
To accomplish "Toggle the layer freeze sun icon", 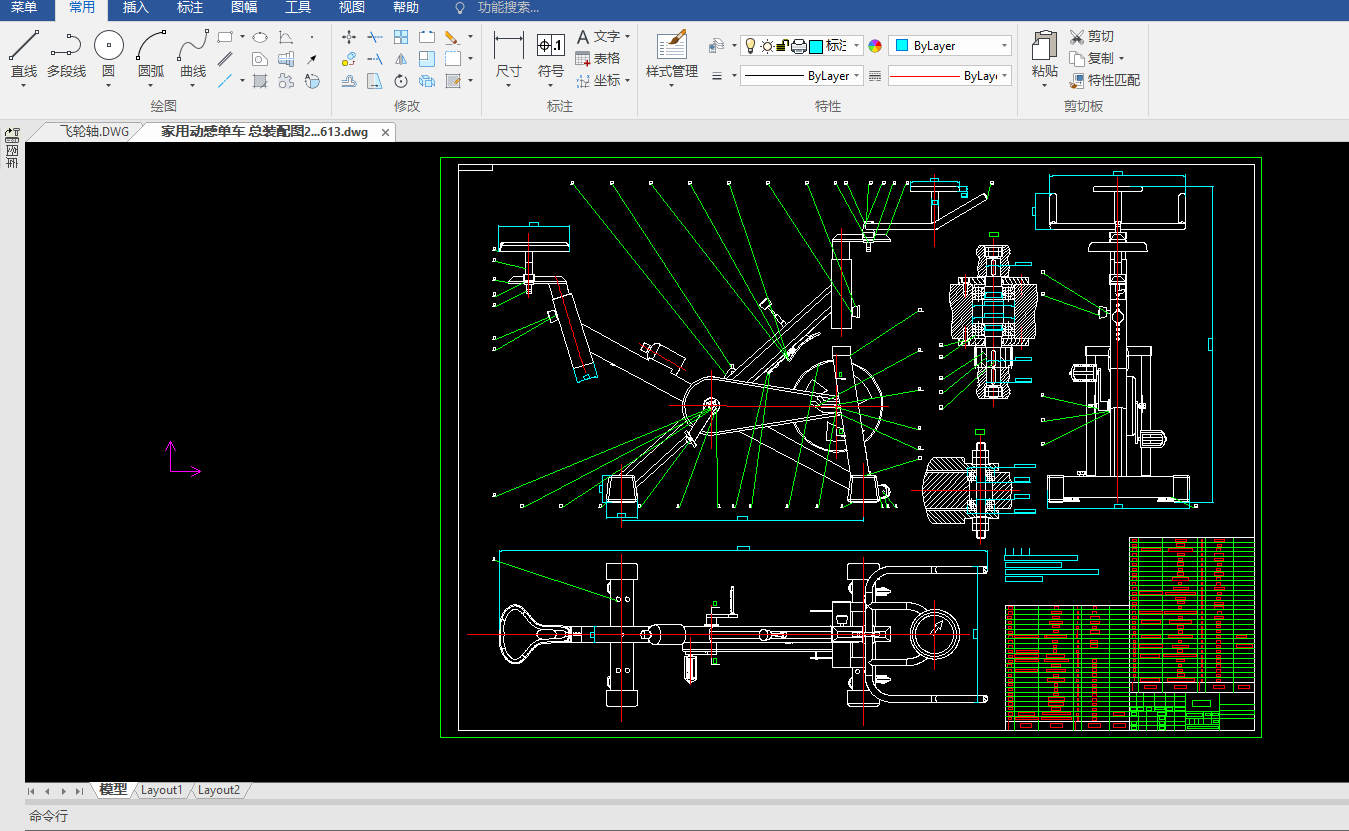I will point(767,46).
